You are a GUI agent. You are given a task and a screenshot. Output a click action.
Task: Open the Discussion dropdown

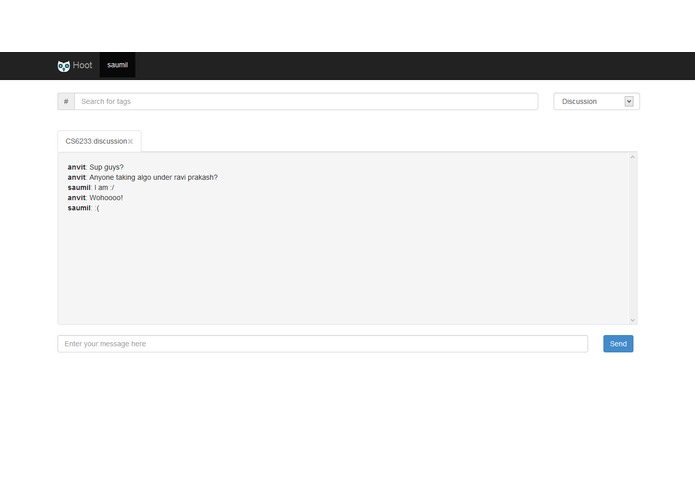point(596,101)
